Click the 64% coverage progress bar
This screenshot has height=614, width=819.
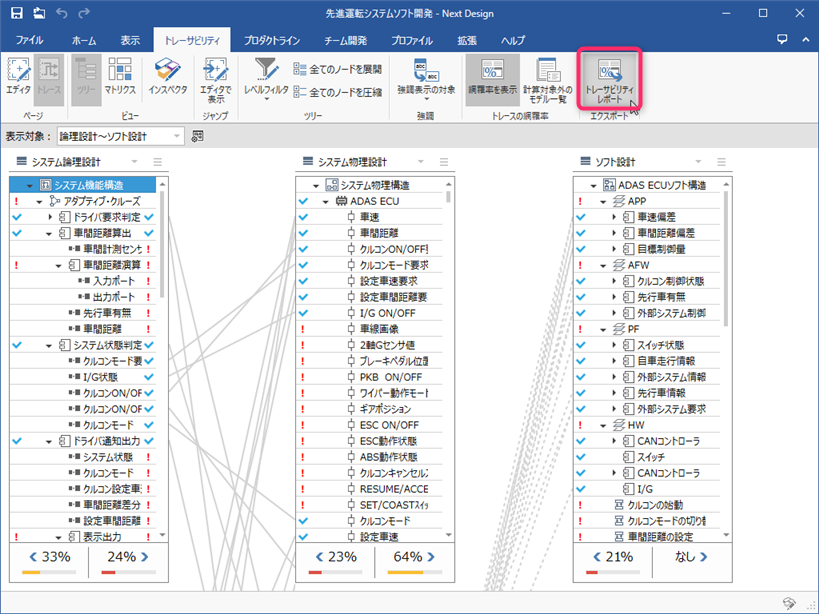click(415, 572)
